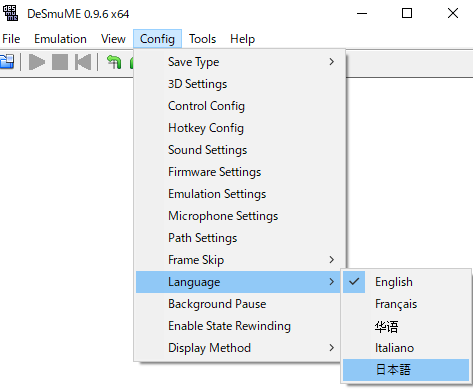Open the File menu

pos(11,39)
